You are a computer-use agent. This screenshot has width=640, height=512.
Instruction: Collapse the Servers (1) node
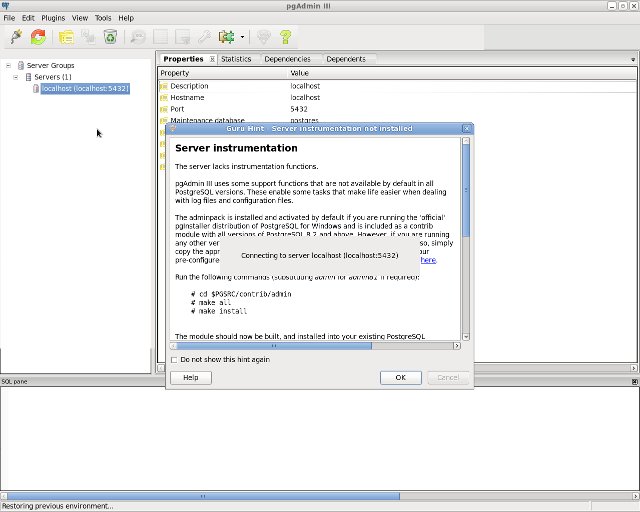(16, 77)
